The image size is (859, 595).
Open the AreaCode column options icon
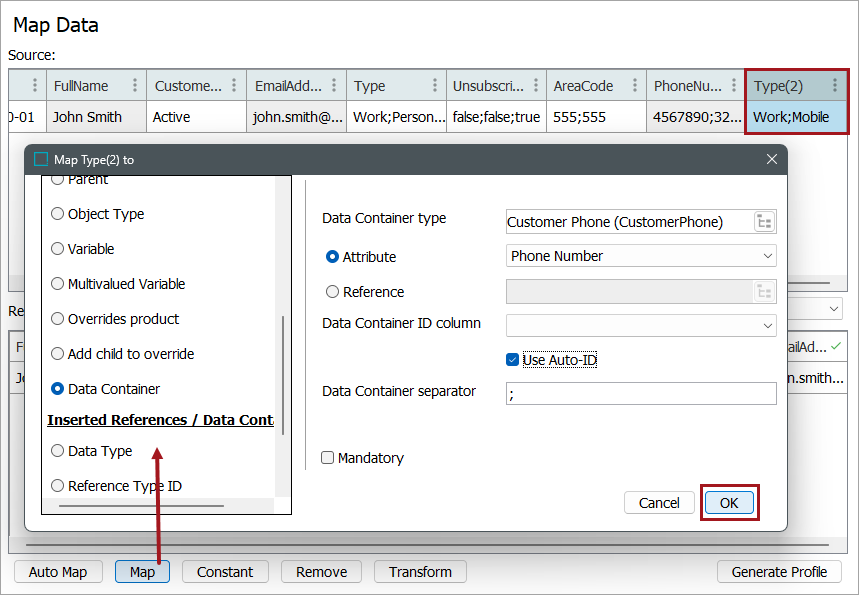tap(634, 86)
